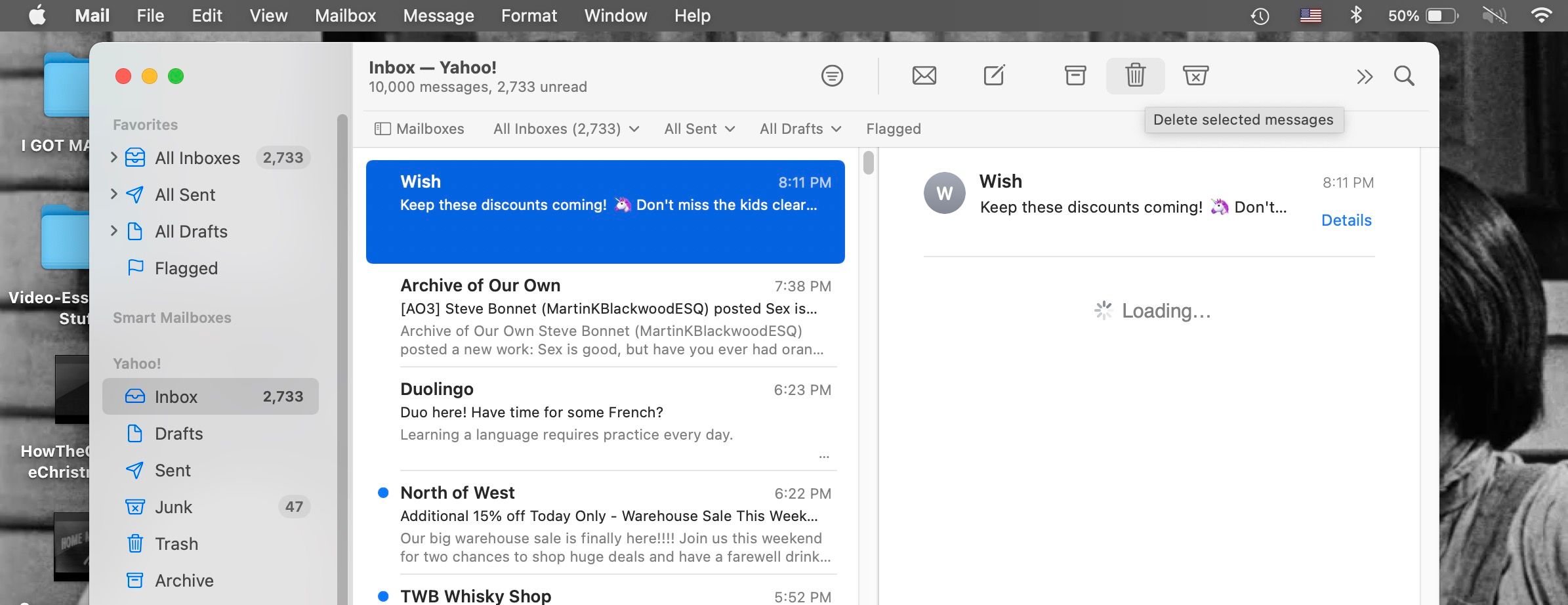The width and height of the screenshot is (1568, 605).
Task: Open the All Sent dropdown
Action: [699, 129]
